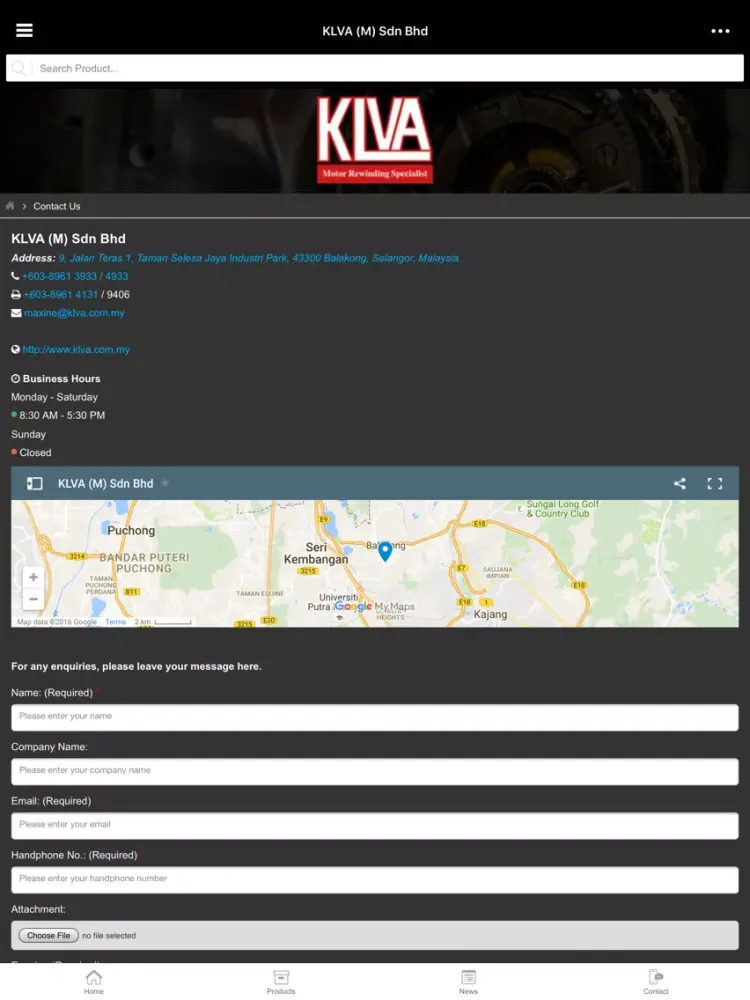Open the hamburger menu
This screenshot has width=750, height=1000.
click(24, 31)
